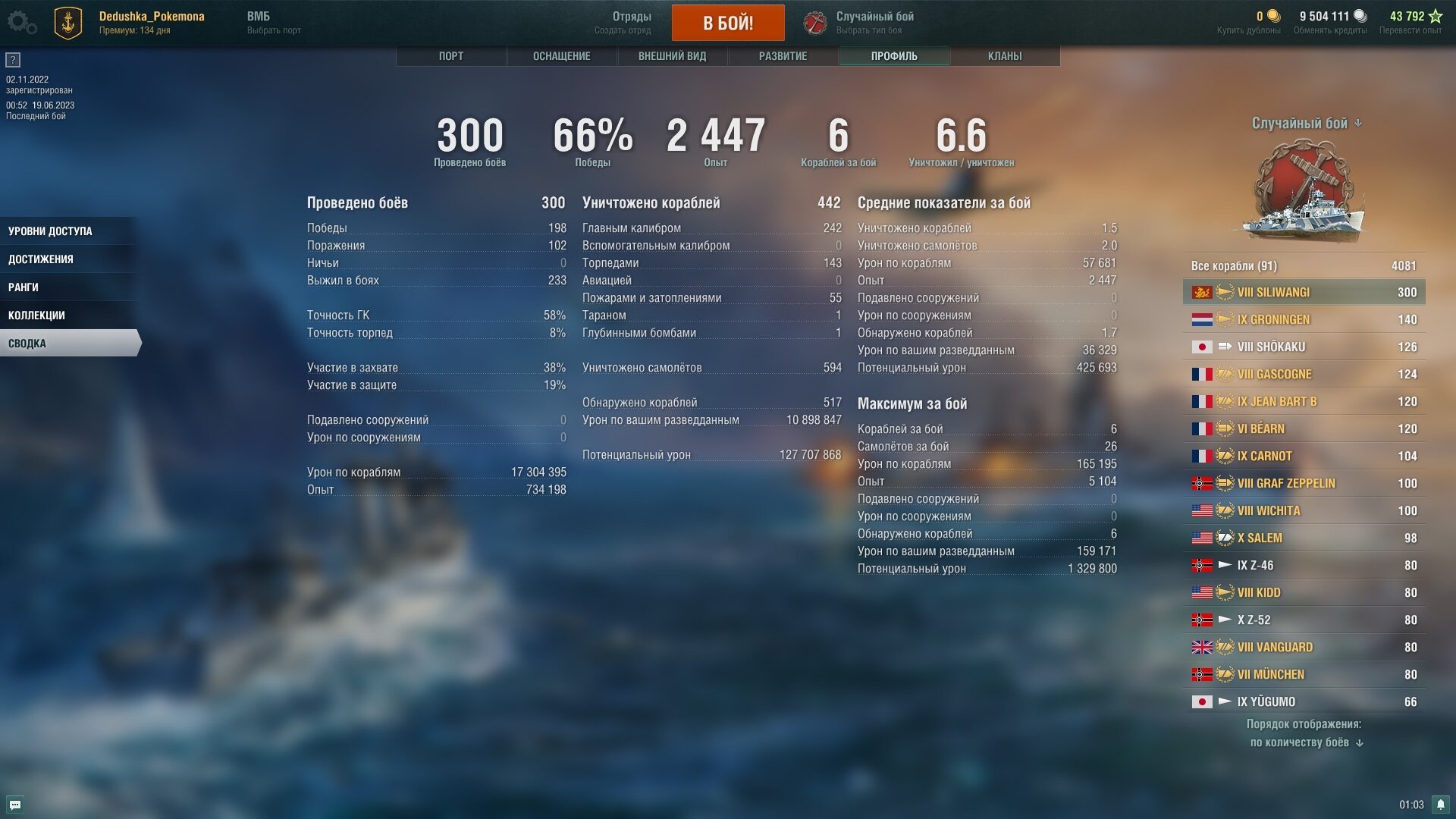Click the destroyer ship emblem image
The width and height of the screenshot is (1456, 819).
[1304, 192]
